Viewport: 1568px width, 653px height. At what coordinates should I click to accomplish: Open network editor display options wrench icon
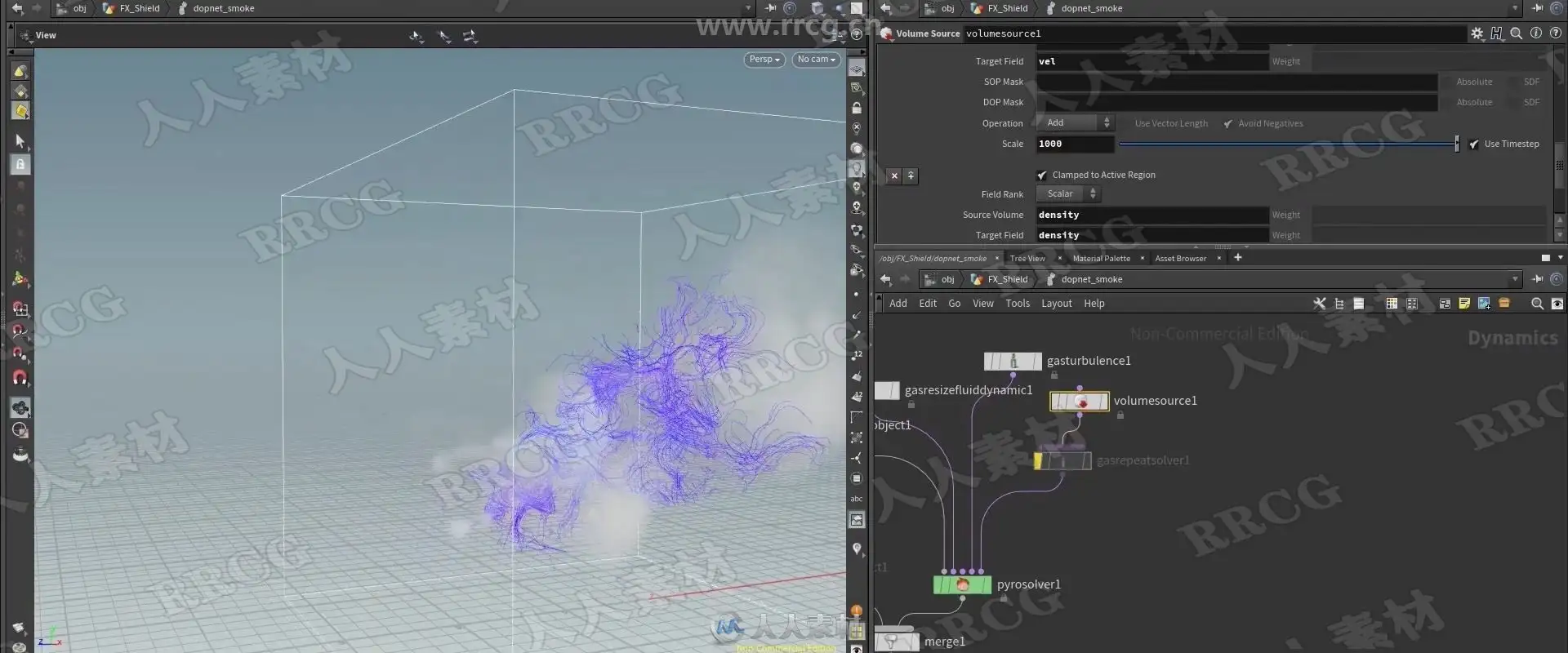1319,304
